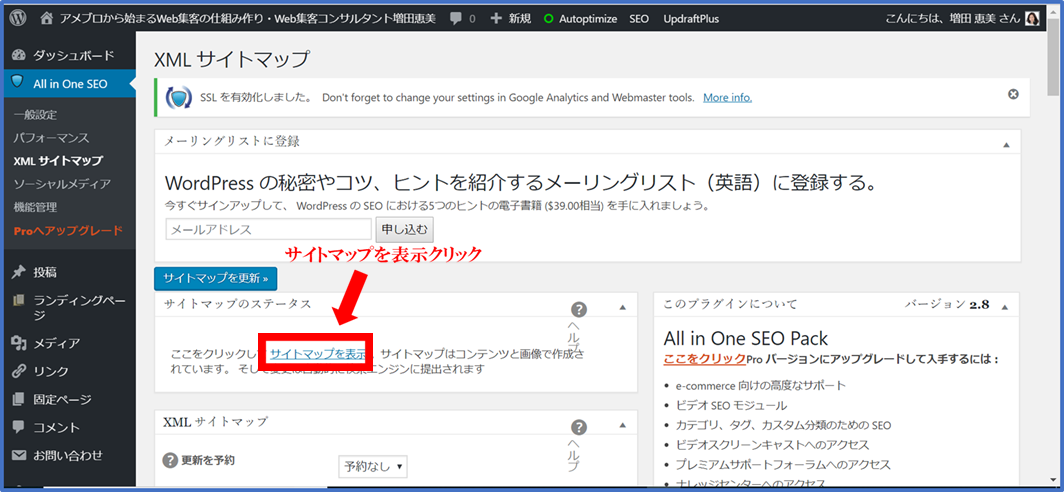The width and height of the screenshot is (1064, 492).
Task: Open the サイトマップを表示 link
Action: point(318,354)
